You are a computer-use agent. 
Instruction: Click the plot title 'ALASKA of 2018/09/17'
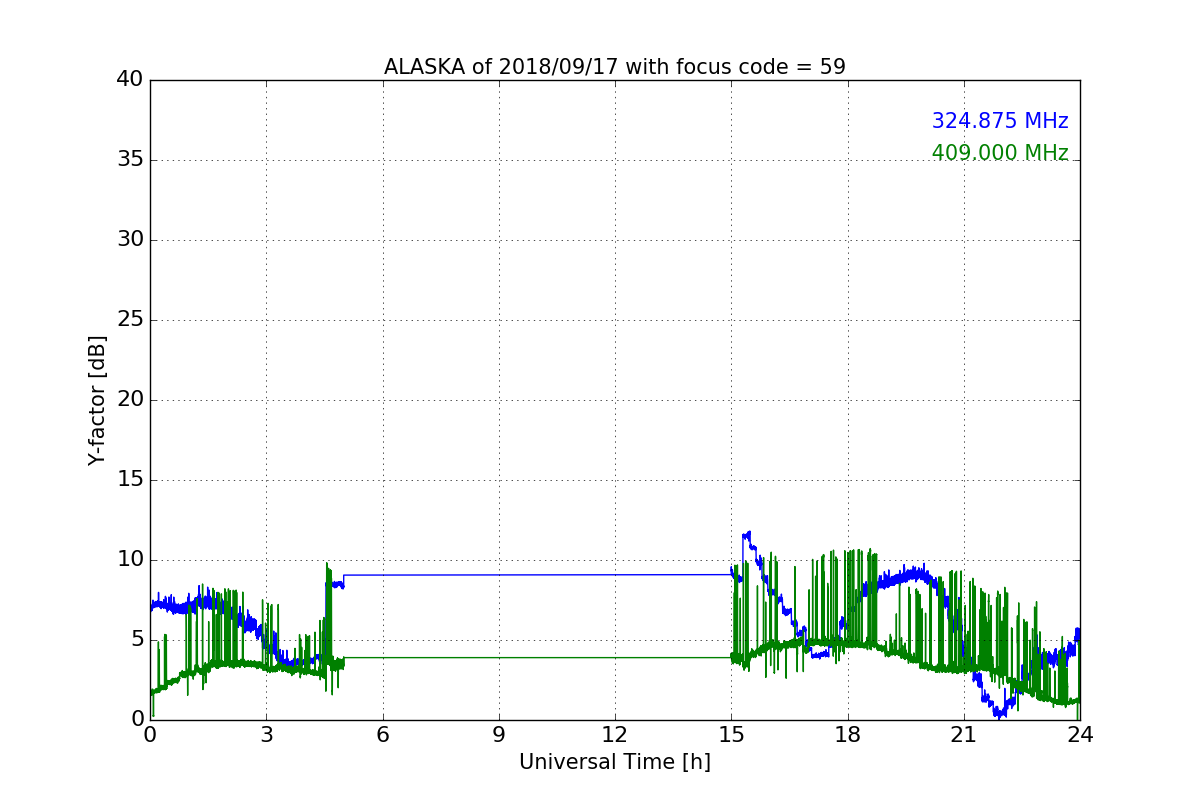coord(615,67)
